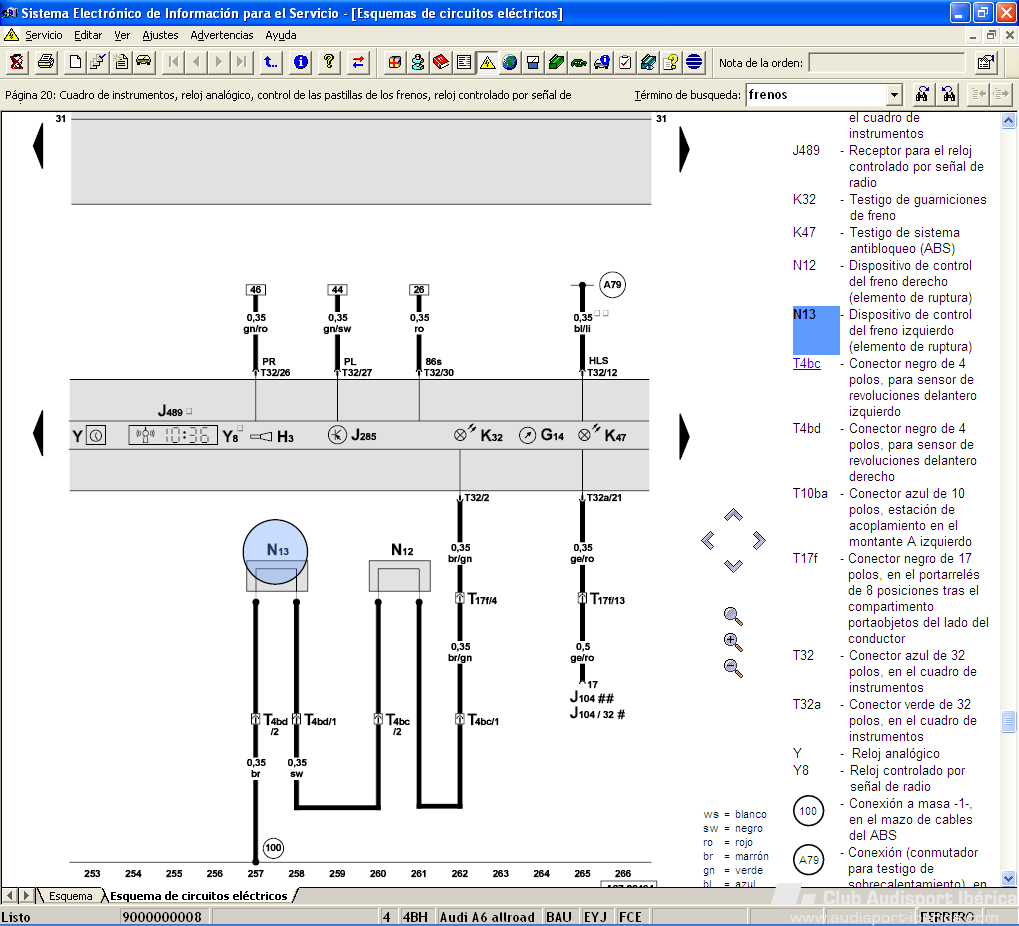
Task: Click the T17f legend entry
Action: (891, 598)
